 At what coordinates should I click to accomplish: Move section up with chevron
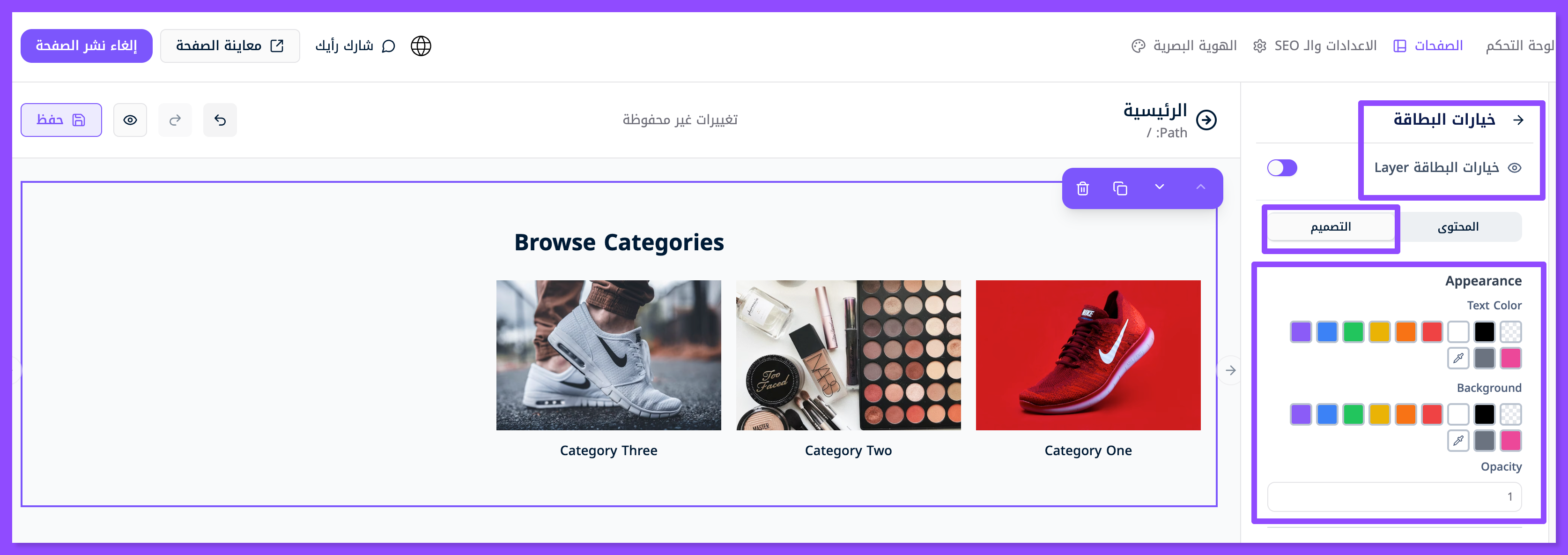coord(1200,187)
